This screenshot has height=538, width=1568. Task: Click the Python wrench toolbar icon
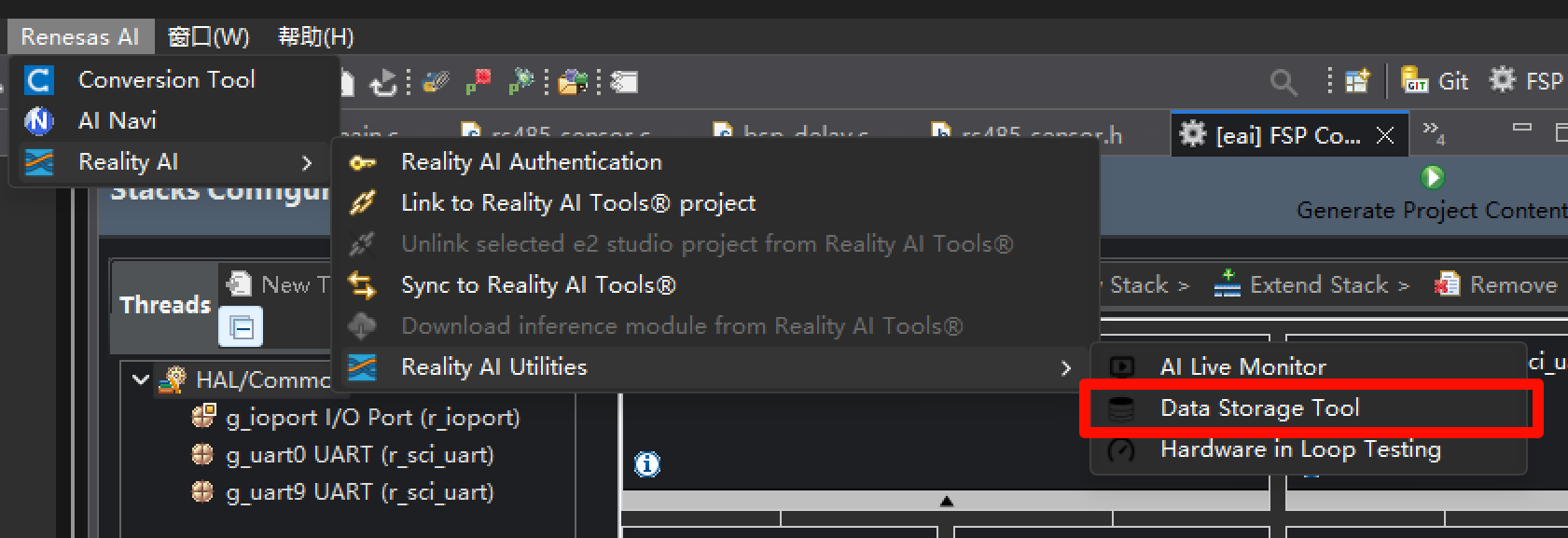pos(435,82)
